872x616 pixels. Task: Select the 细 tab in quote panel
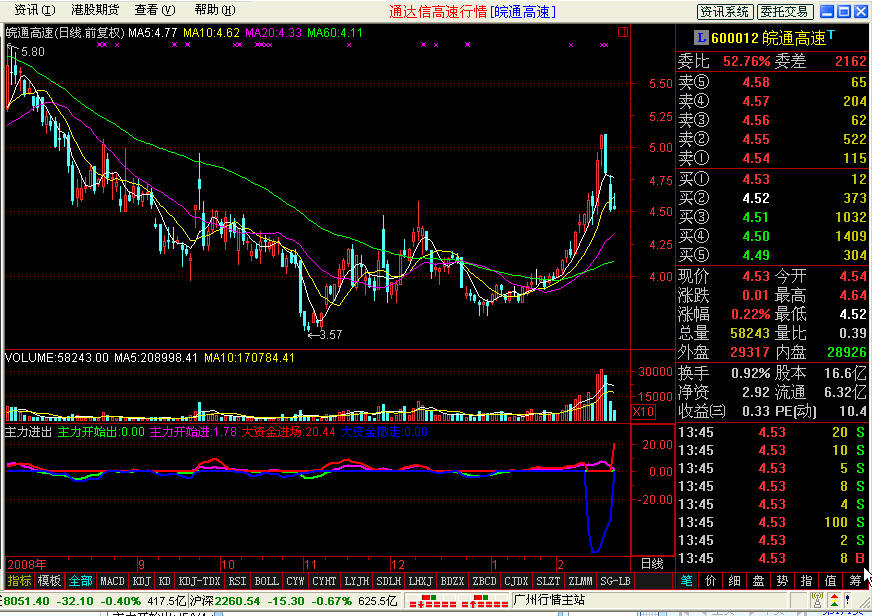click(x=735, y=581)
